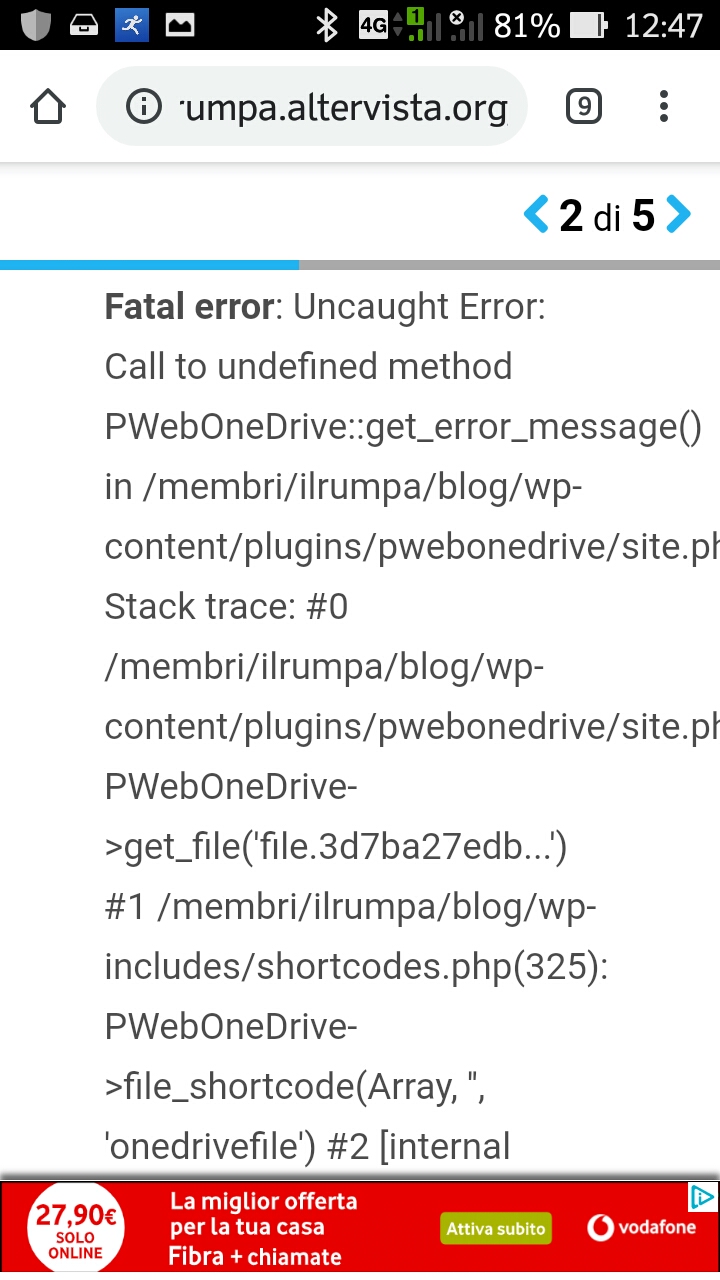
Task: Tap the 27,90€ Solo Online badge
Action: pyautogui.click(x=76, y=1230)
